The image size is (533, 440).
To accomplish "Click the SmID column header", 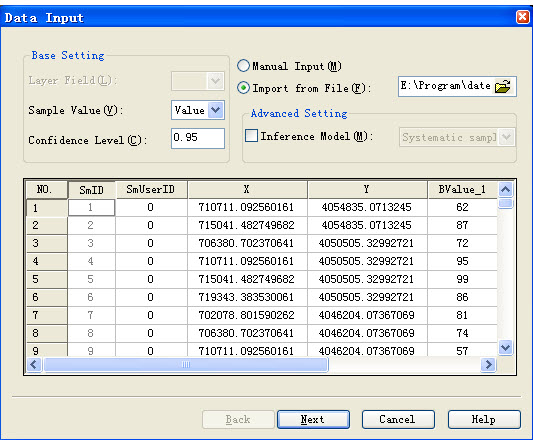I will [x=91, y=190].
